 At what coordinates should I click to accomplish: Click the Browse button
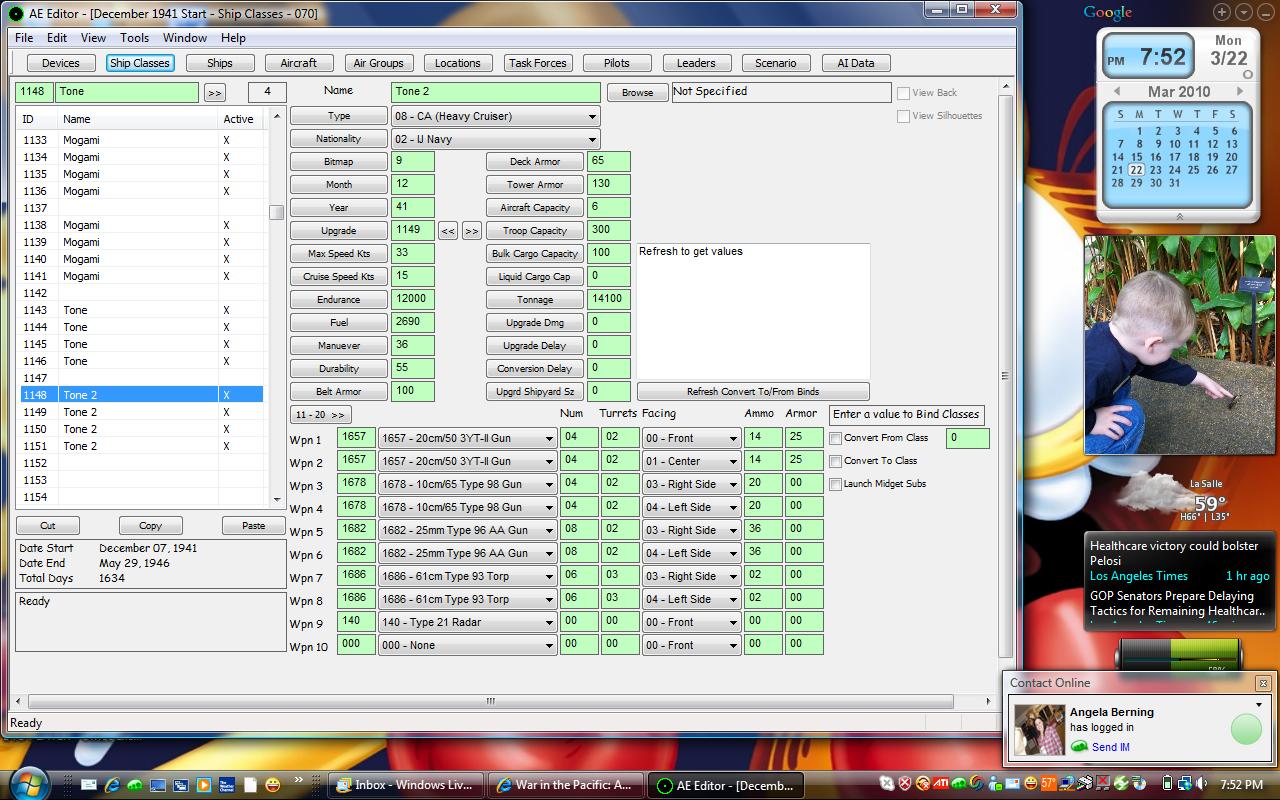pyautogui.click(x=637, y=93)
